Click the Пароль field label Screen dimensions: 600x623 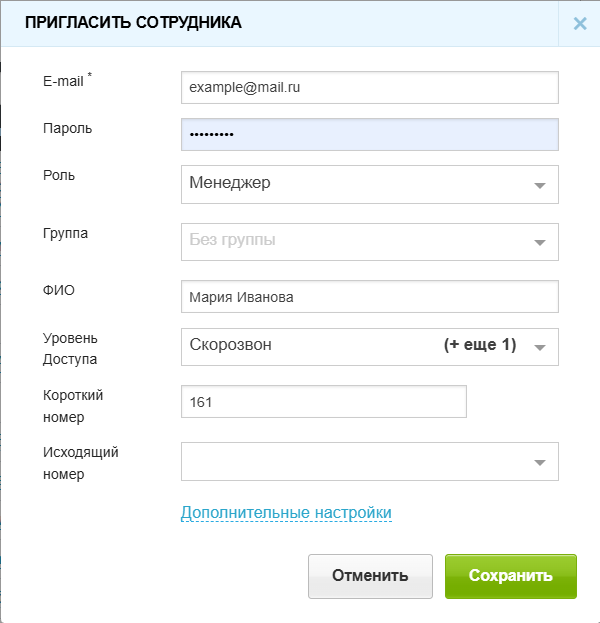click(67, 128)
